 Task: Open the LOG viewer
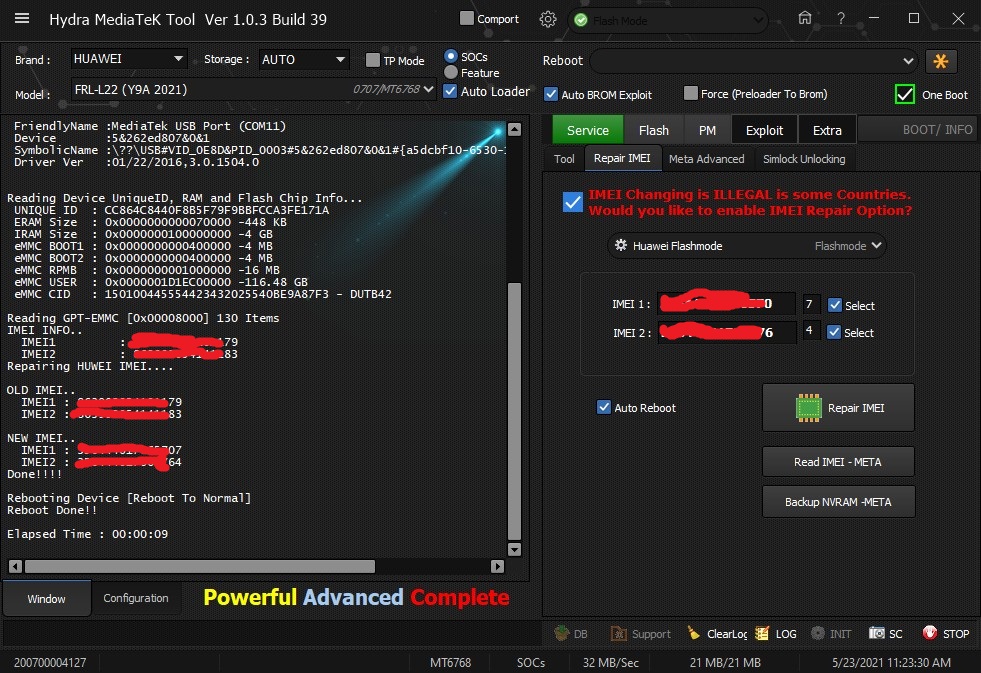[x=776, y=634]
